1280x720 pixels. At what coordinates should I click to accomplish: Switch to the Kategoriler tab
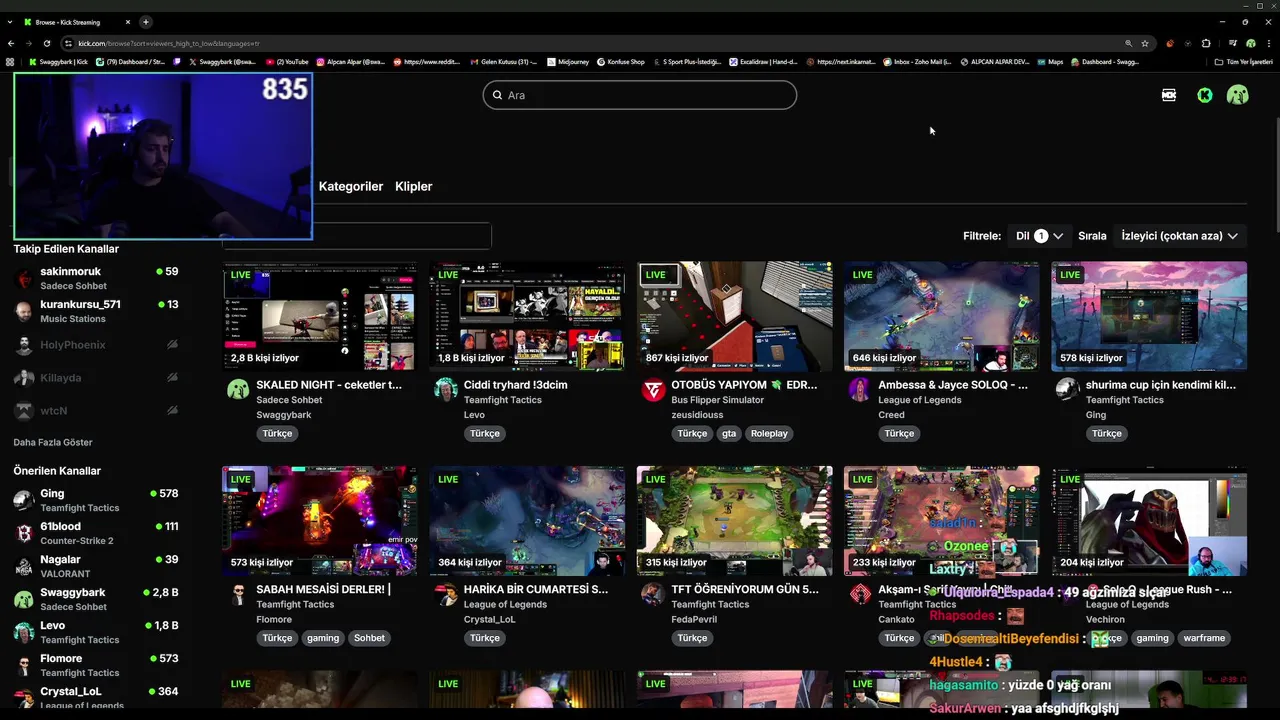point(351,186)
